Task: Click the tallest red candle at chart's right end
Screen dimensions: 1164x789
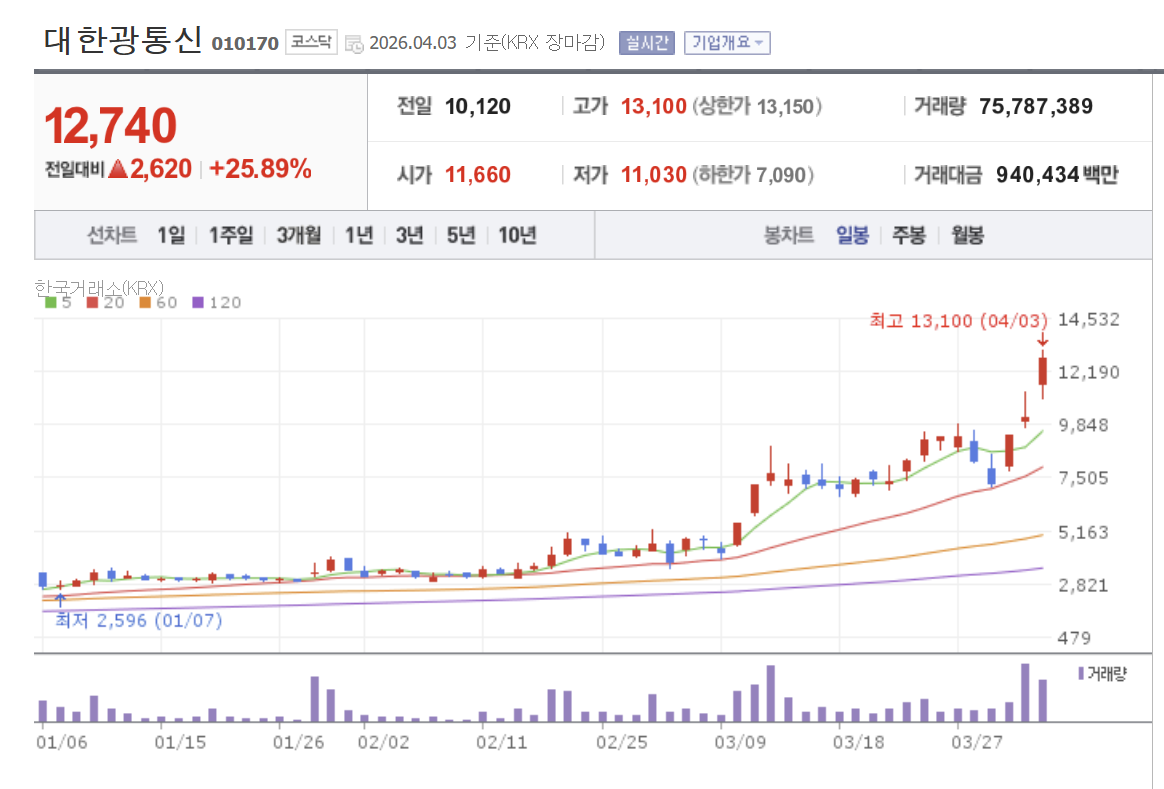Action: pos(1043,371)
